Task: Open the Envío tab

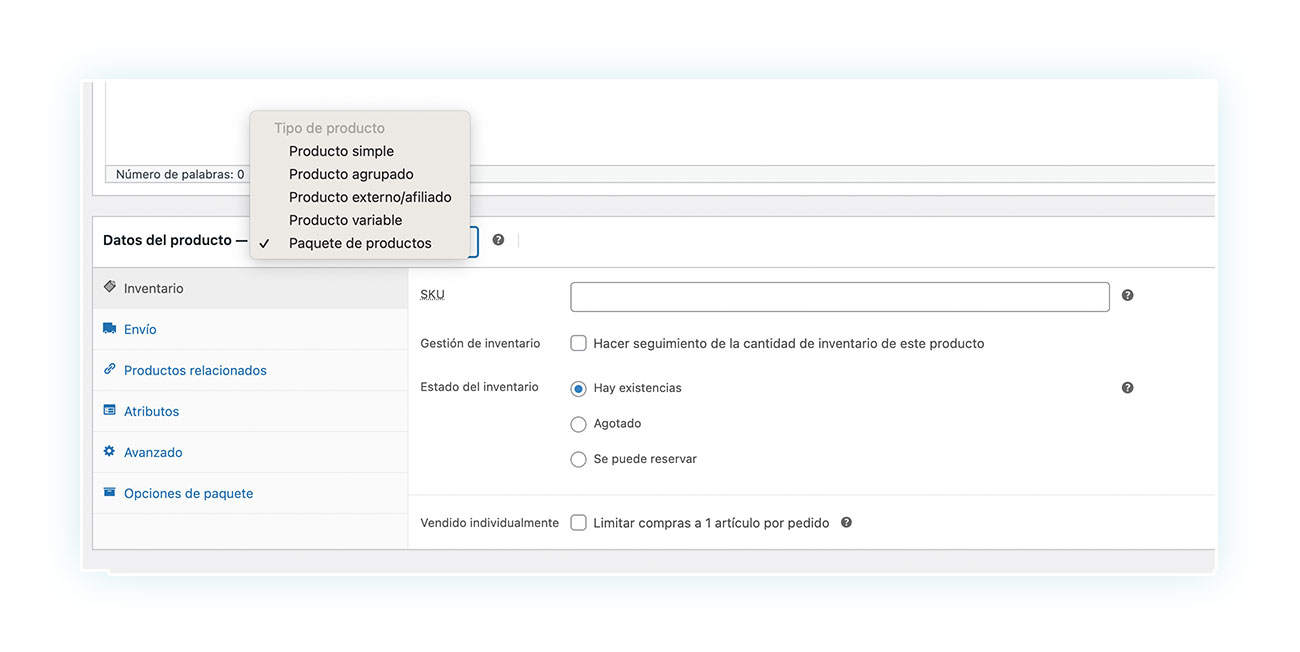Action: tap(250, 329)
